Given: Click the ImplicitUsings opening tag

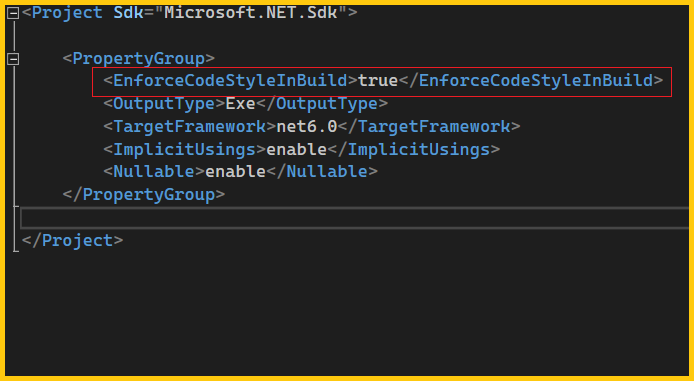Looking at the screenshot, I should tap(185, 150).
